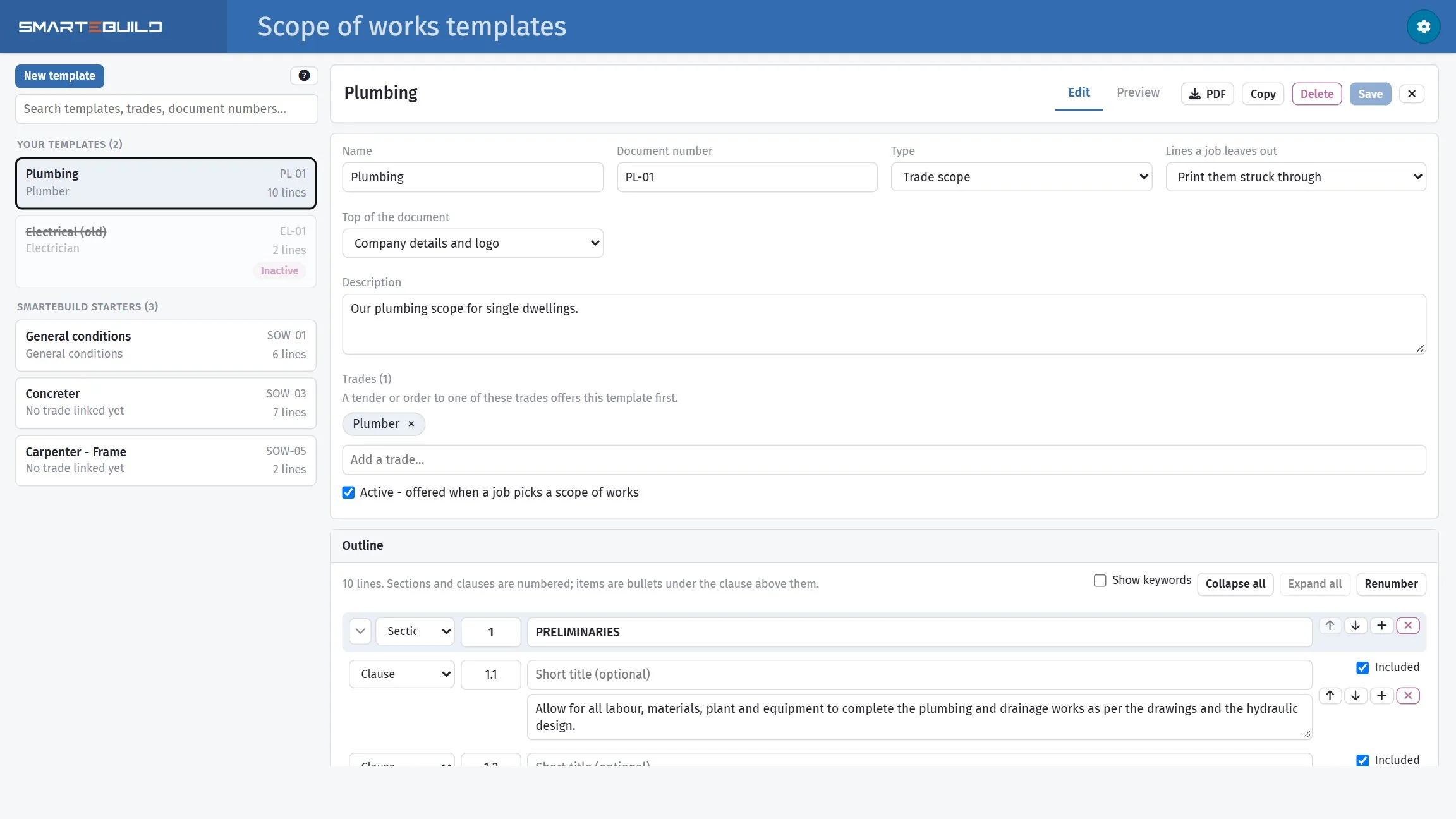The height and width of the screenshot is (819, 1456).
Task: Open settings gear in top header
Action: click(1423, 27)
